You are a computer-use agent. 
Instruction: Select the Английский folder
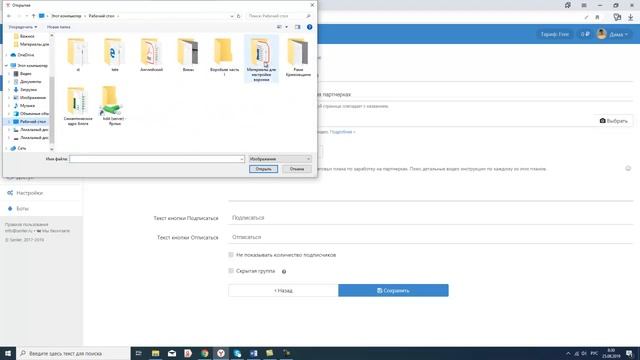(x=151, y=55)
